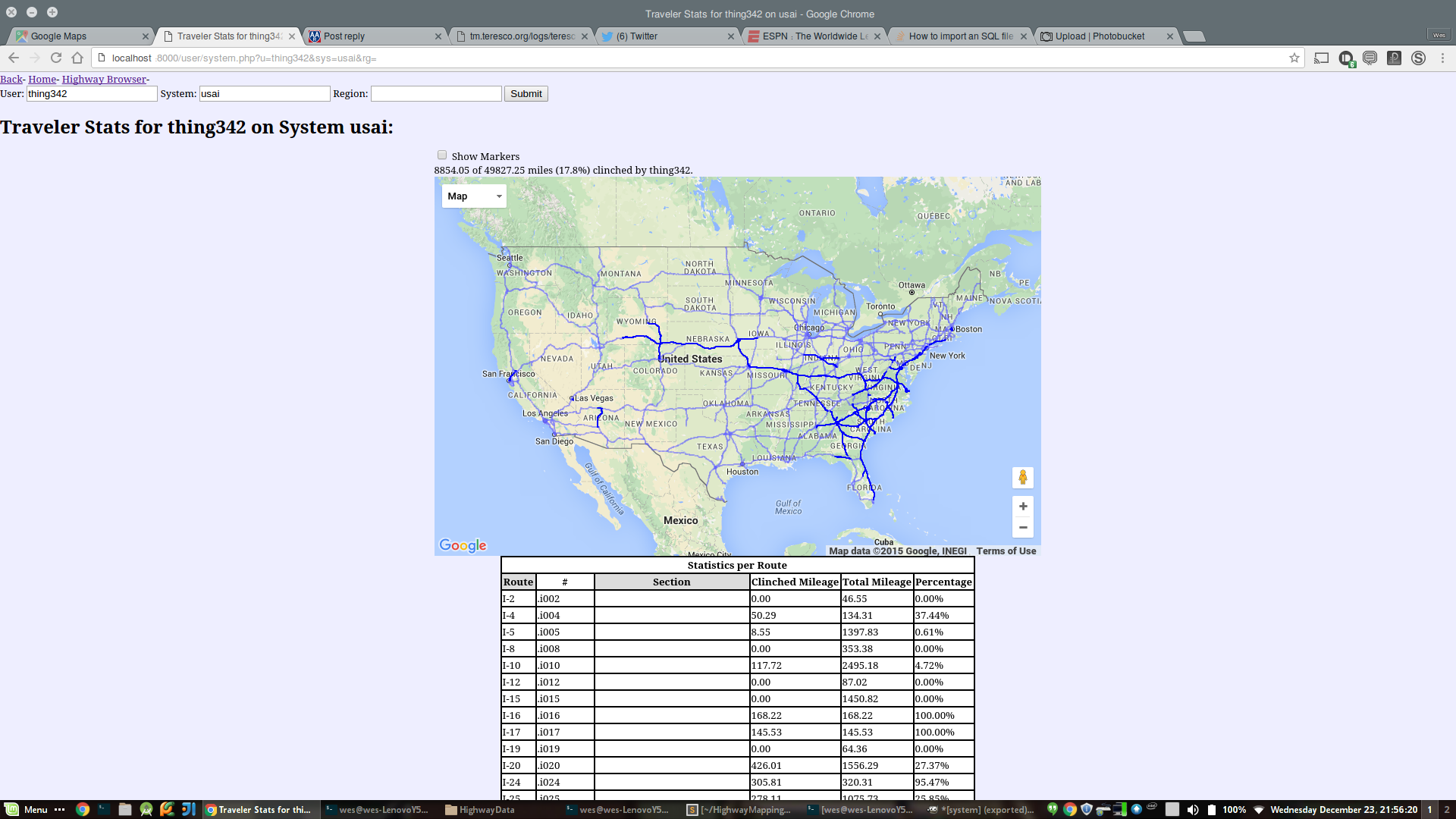1456x819 pixels.
Task: Switch to workspace 2
Action: click(x=1447, y=809)
